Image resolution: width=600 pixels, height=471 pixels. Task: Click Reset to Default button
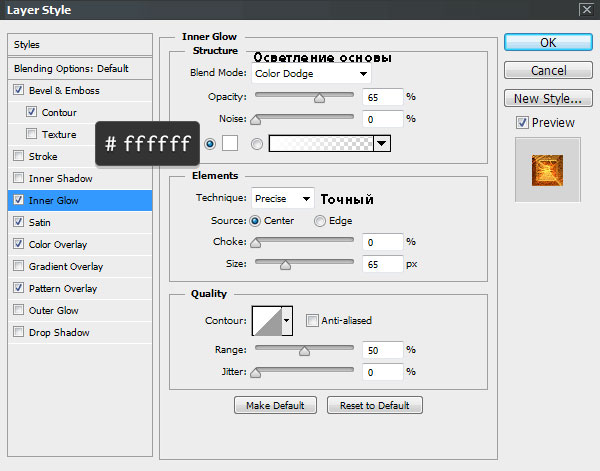point(375,405)
